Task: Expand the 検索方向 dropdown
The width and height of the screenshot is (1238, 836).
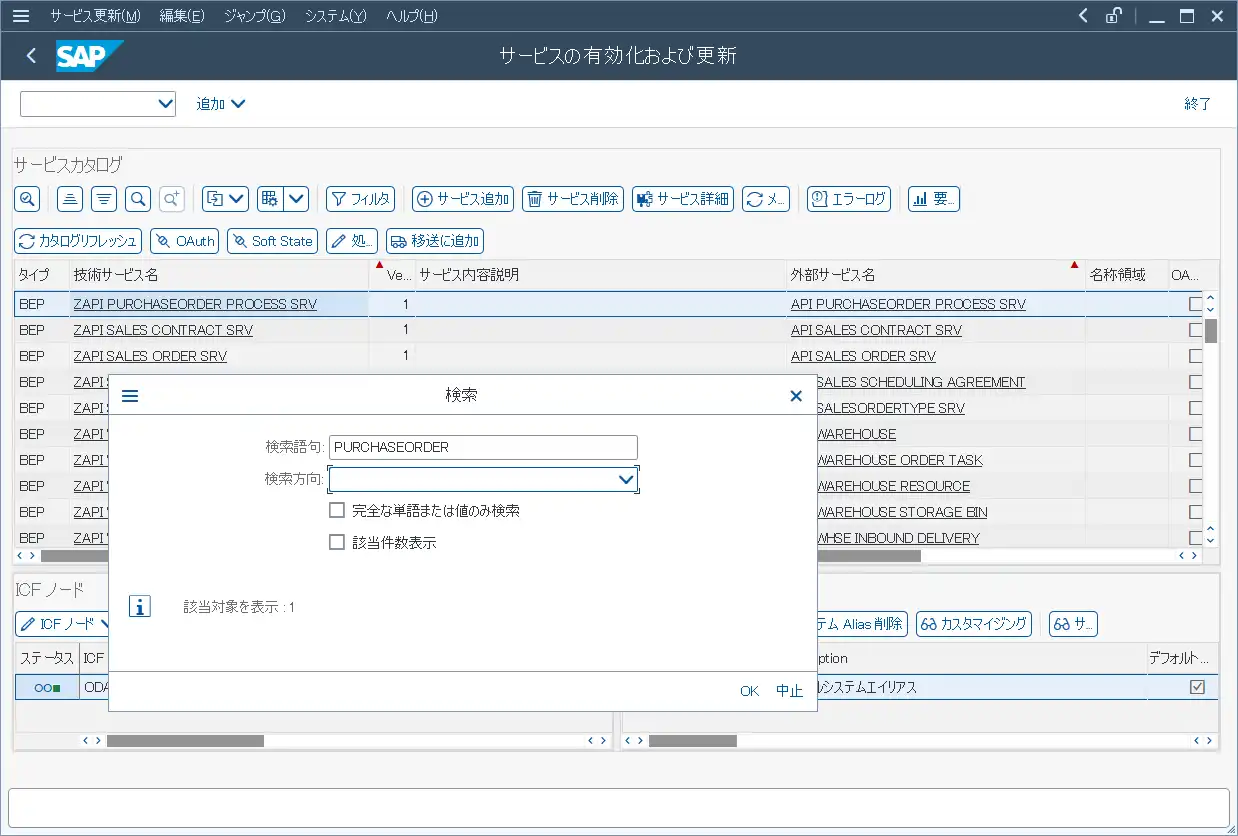Action: [x=626, y=480]
